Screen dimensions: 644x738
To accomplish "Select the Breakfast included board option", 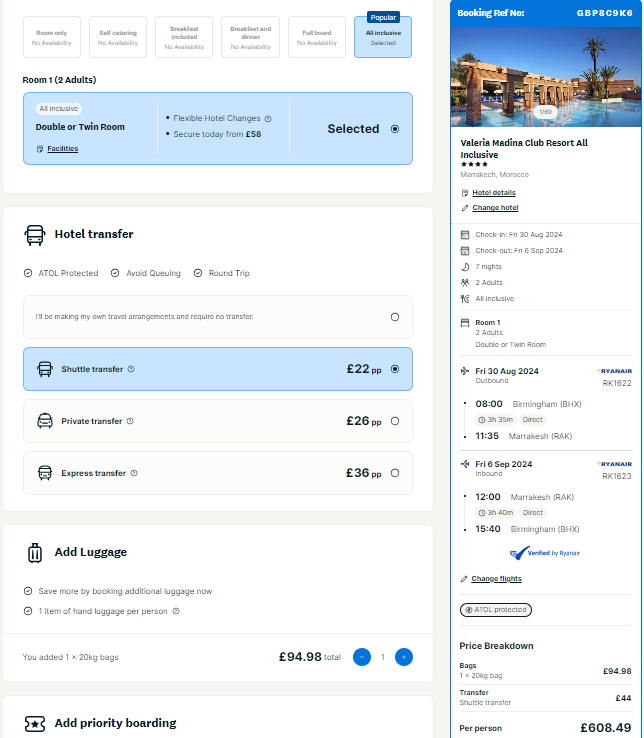I will coord(184,37).
